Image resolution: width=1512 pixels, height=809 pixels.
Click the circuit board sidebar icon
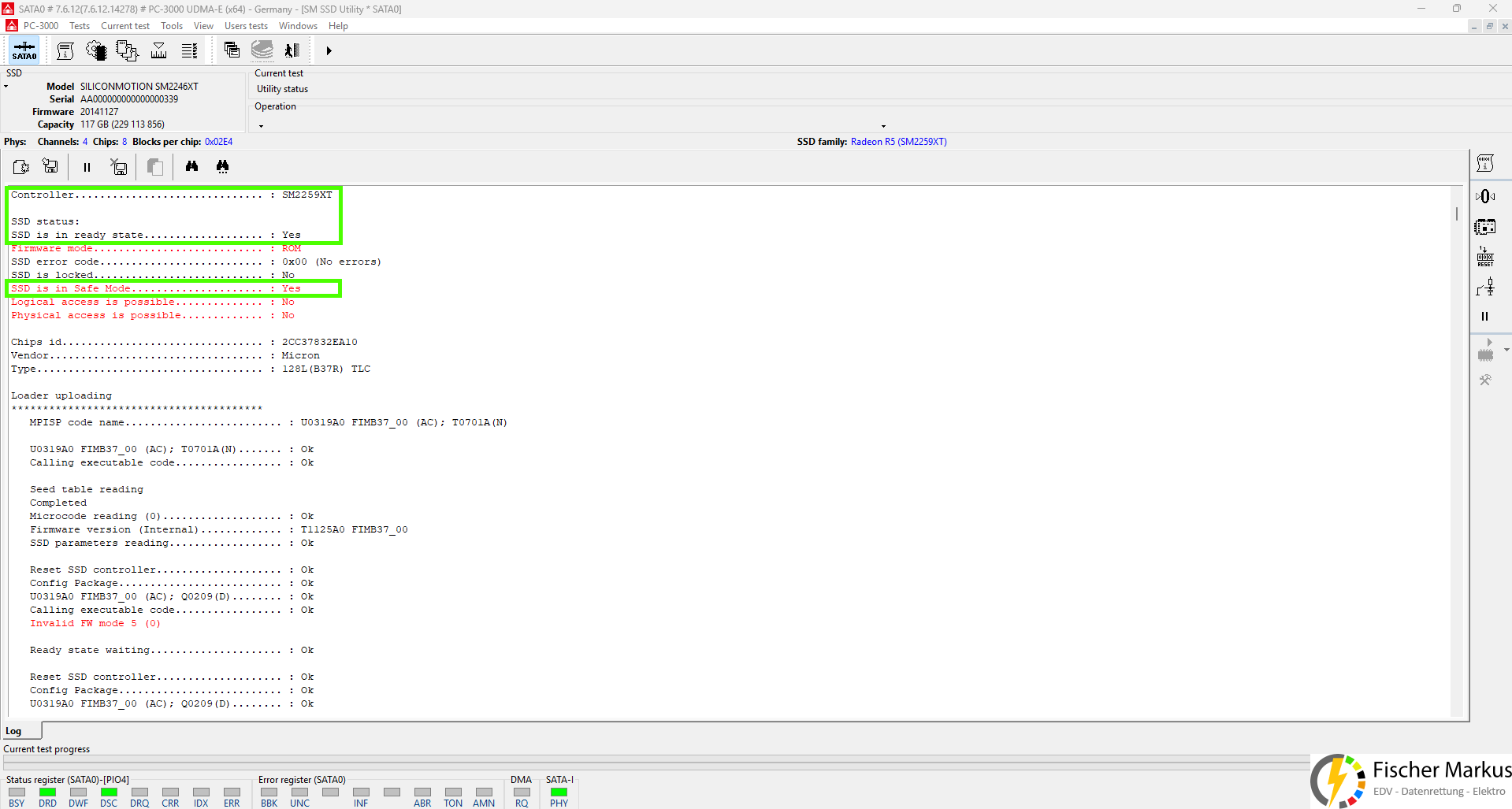pos(1485,227)
